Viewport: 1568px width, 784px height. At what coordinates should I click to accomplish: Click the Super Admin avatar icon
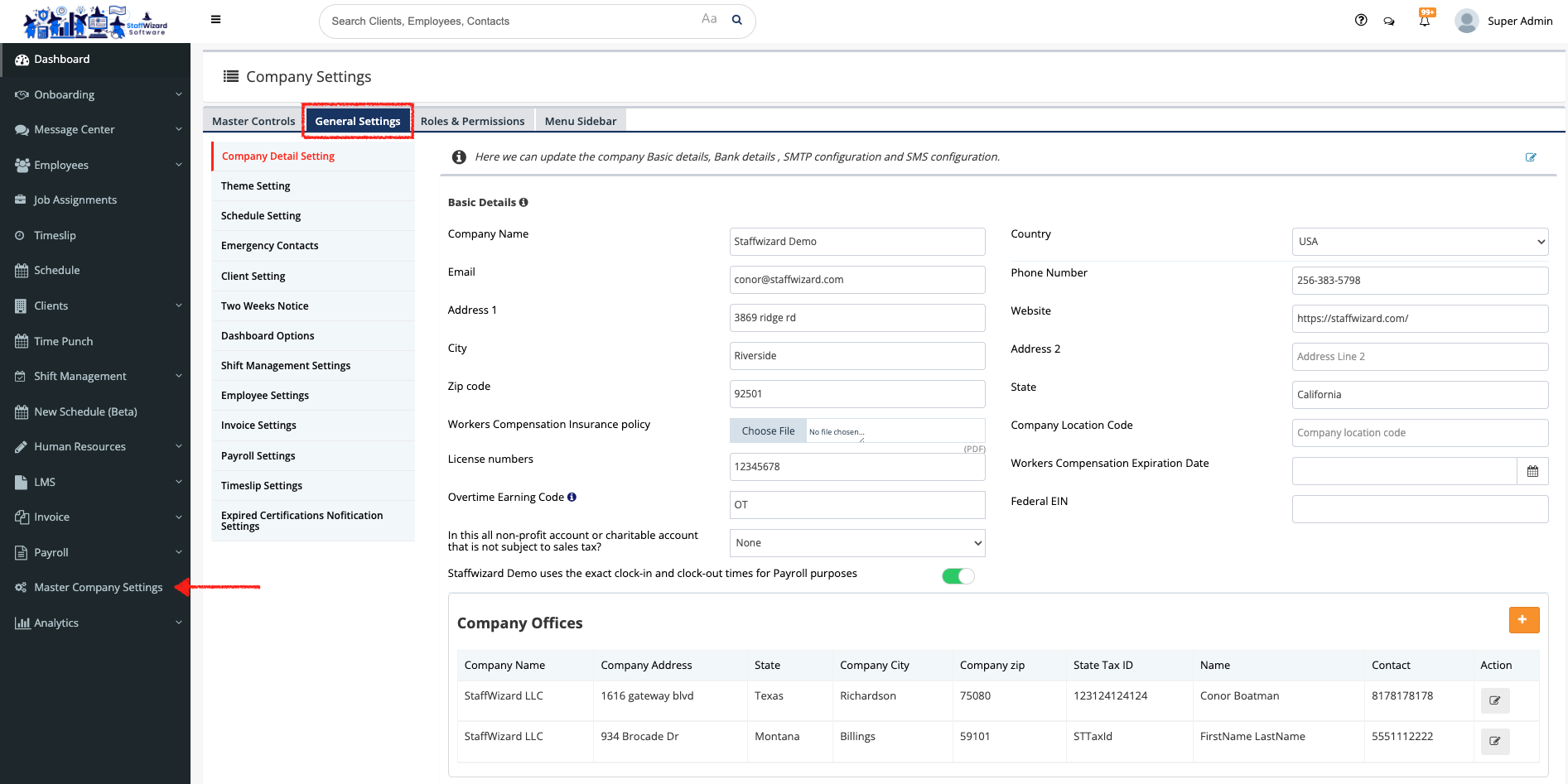click(x=1467, y=21)
